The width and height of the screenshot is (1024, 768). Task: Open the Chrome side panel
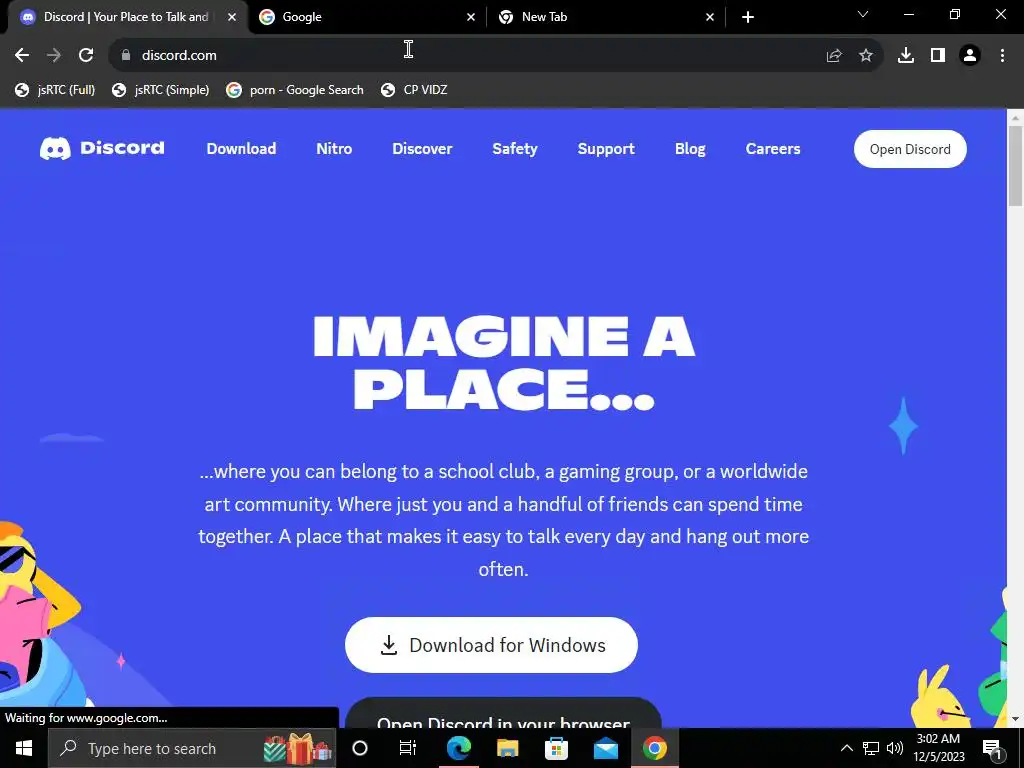(938, 56)
